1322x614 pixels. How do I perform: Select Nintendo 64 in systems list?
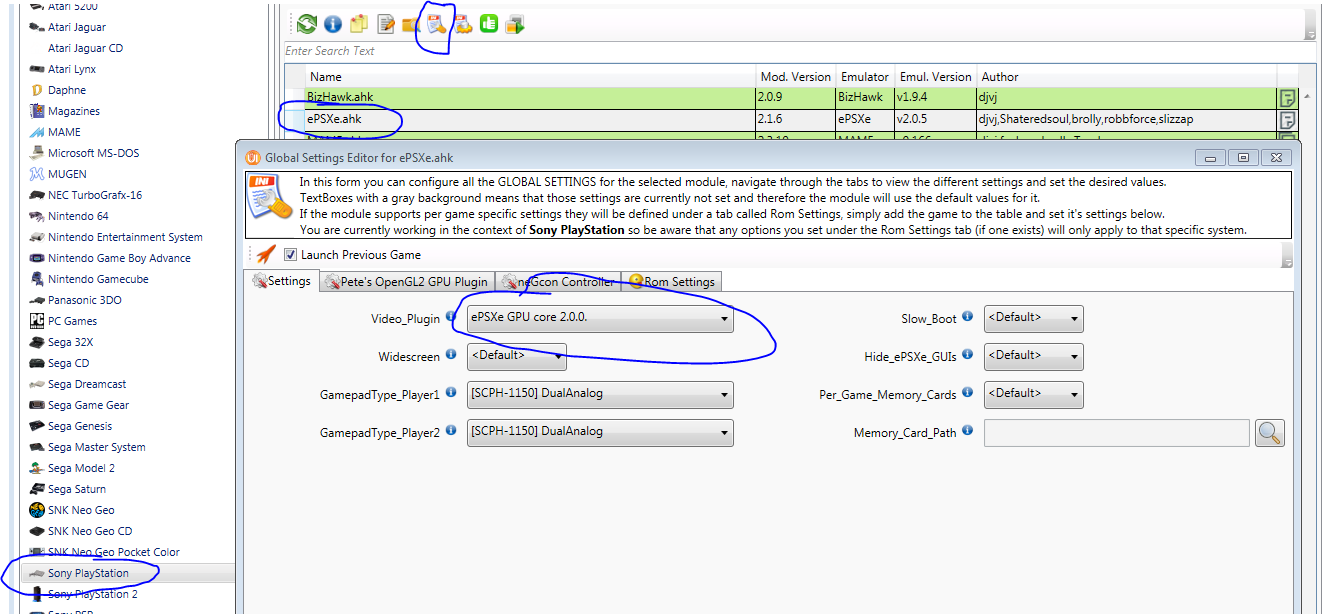tap(78, 216)
